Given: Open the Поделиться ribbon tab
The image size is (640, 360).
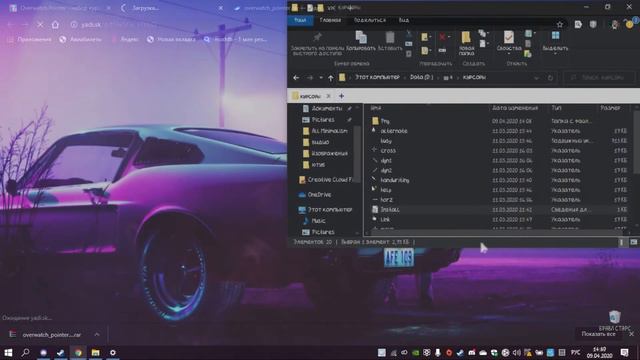Looking at the screenshot, I should click(x=370, y=20).
